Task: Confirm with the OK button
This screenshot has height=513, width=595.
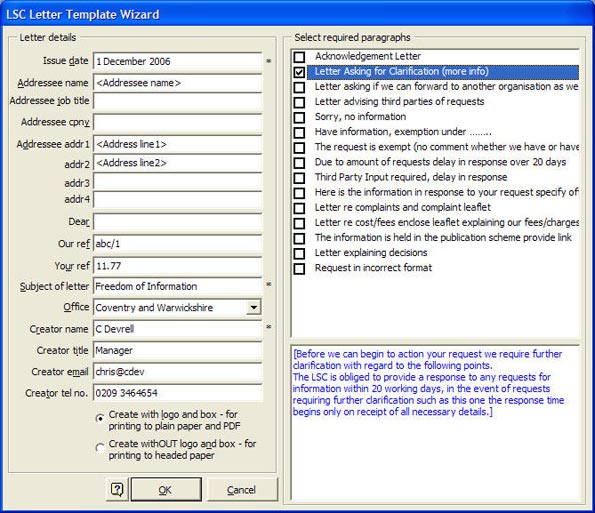Action: coord(166,489)
